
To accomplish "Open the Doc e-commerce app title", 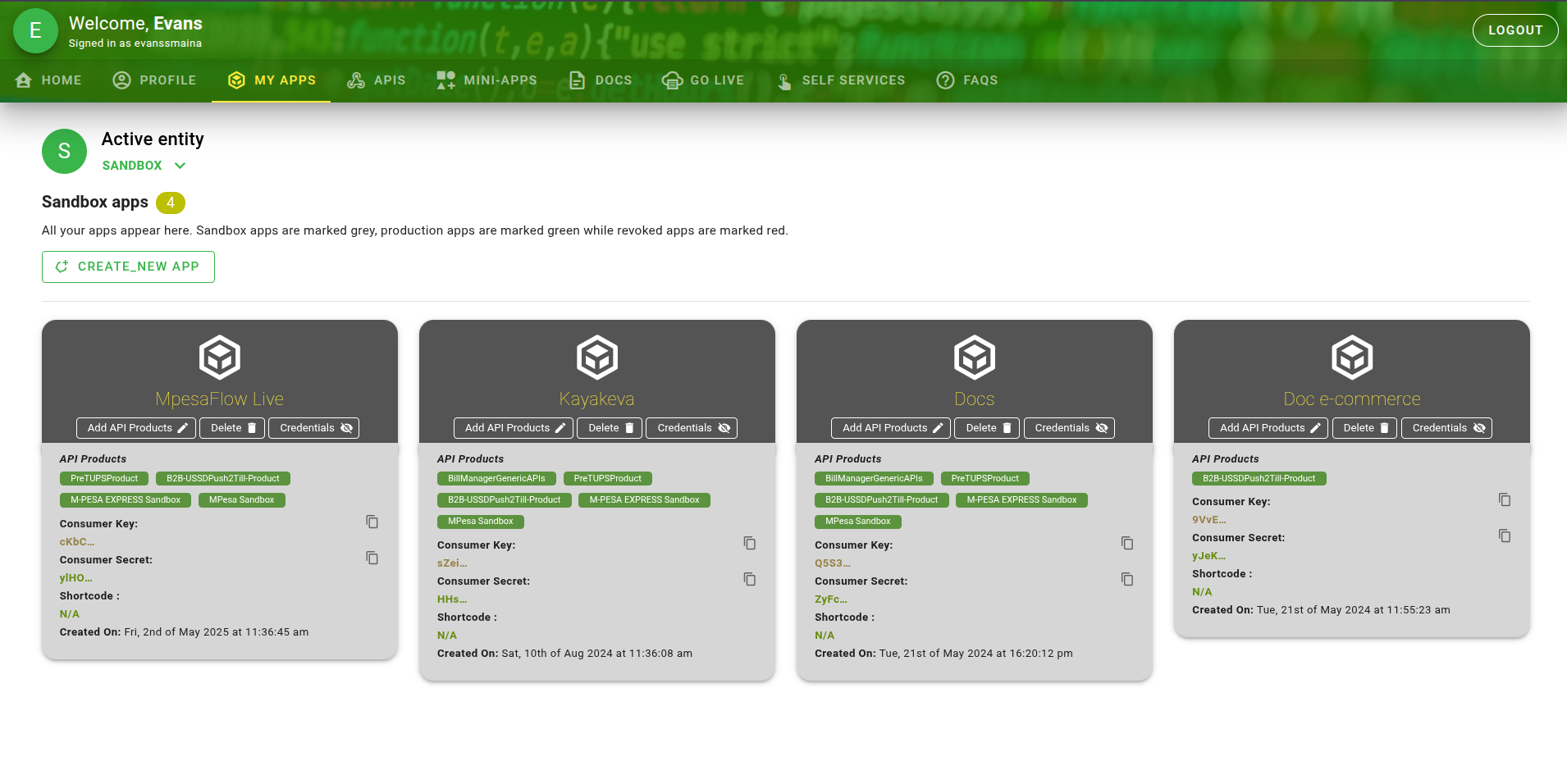I will [x=1352, y=399].
